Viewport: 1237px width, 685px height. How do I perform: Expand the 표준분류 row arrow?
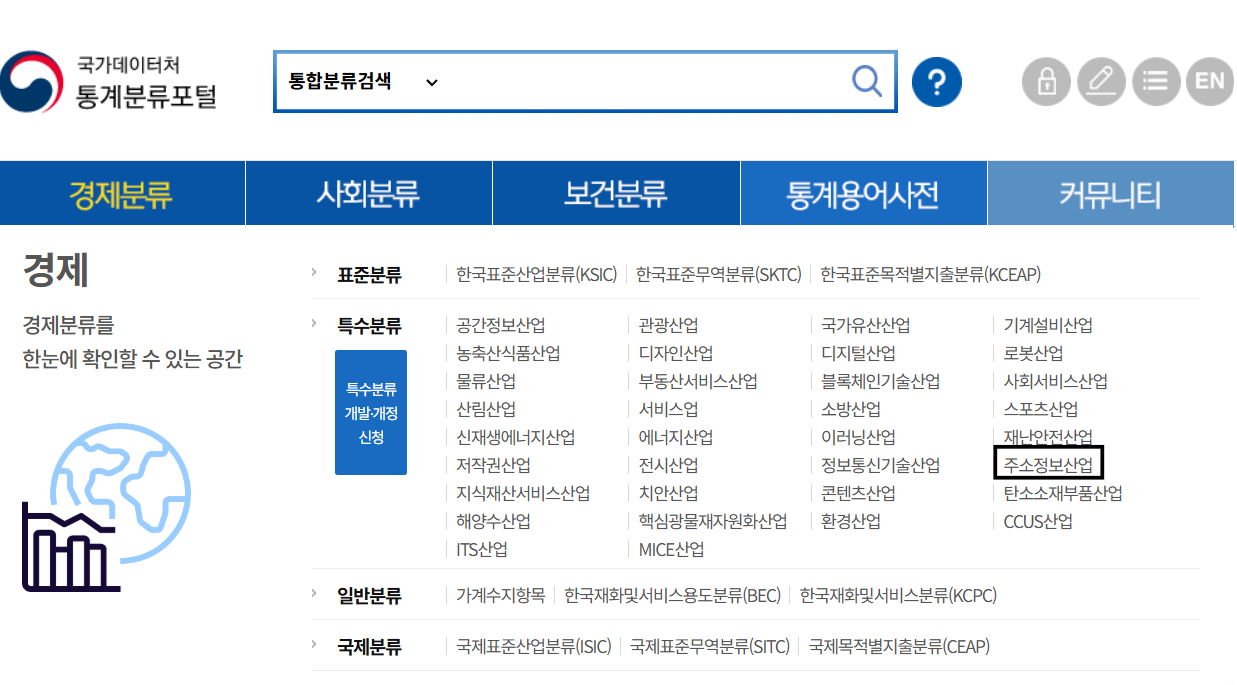pos(314,272)
